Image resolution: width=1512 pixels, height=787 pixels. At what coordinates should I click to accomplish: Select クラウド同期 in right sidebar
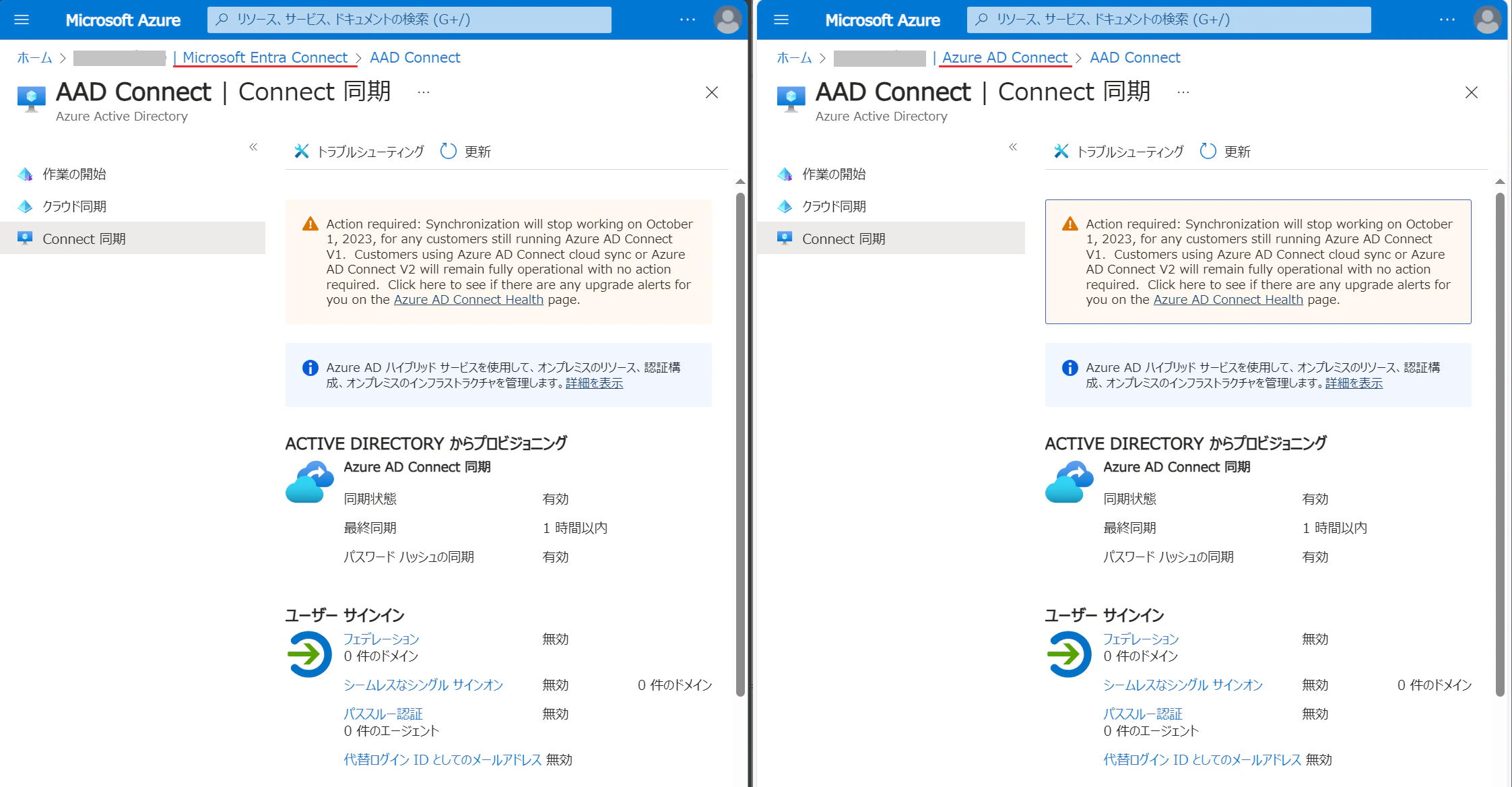(x=834, y=206)
